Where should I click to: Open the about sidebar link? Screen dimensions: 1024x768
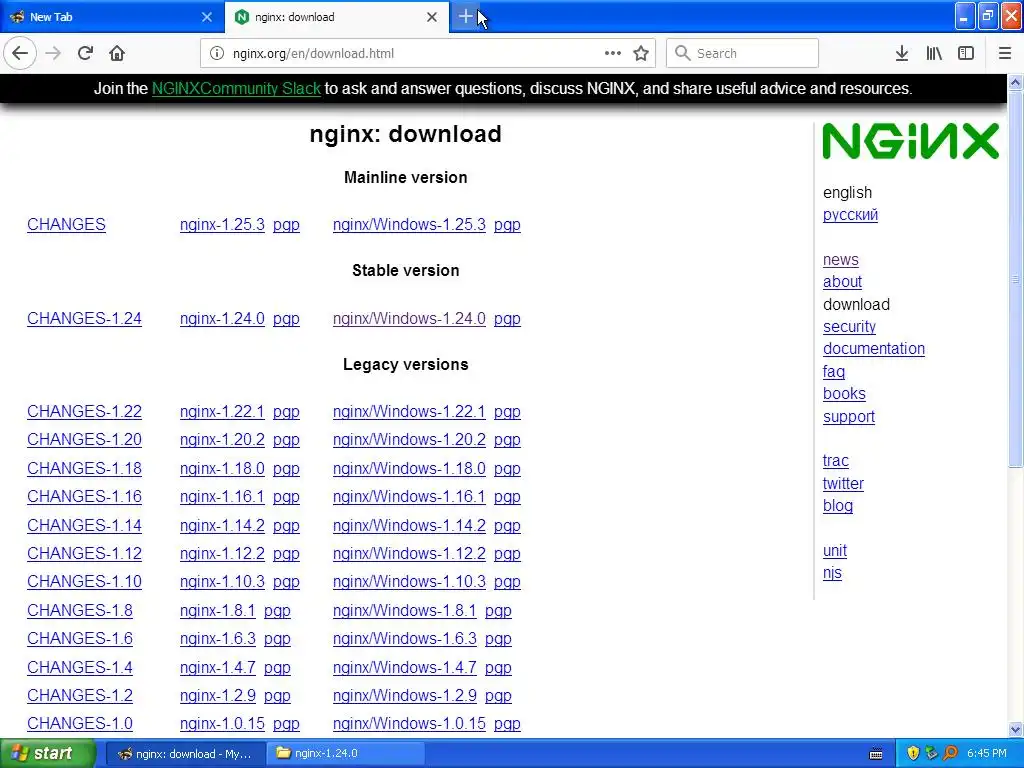[842, 282]
